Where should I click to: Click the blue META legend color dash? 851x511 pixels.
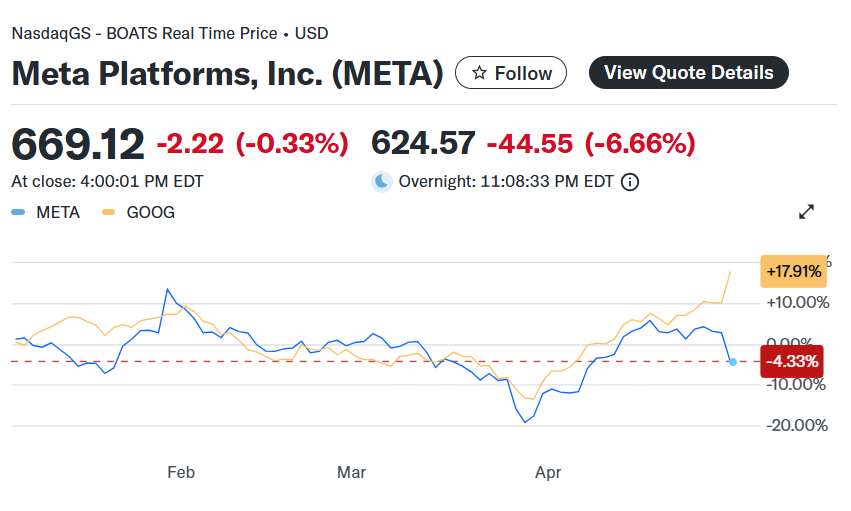tap(19, 212)
